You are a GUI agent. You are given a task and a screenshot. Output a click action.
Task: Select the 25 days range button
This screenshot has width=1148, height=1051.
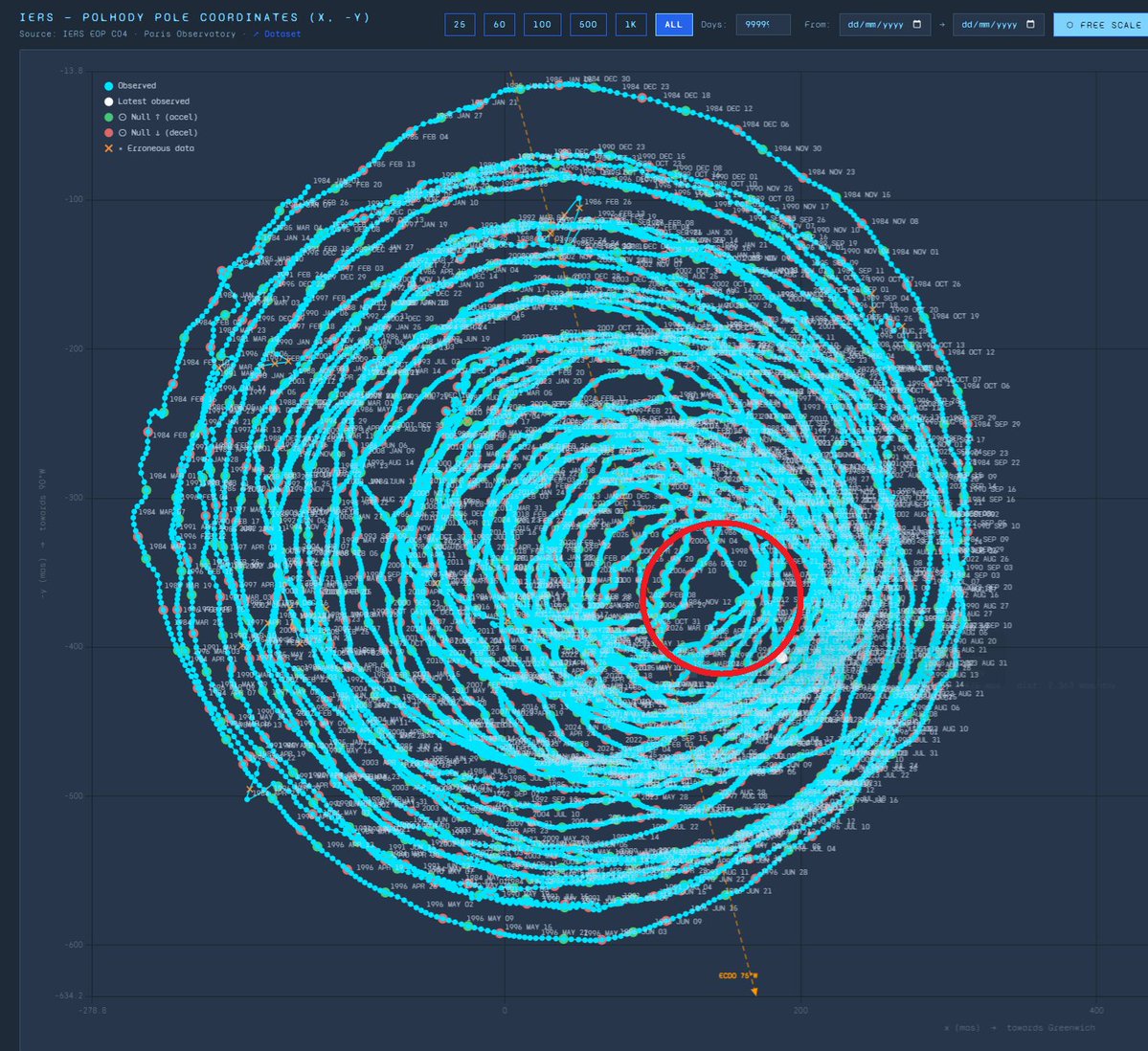tap(460, 24)
